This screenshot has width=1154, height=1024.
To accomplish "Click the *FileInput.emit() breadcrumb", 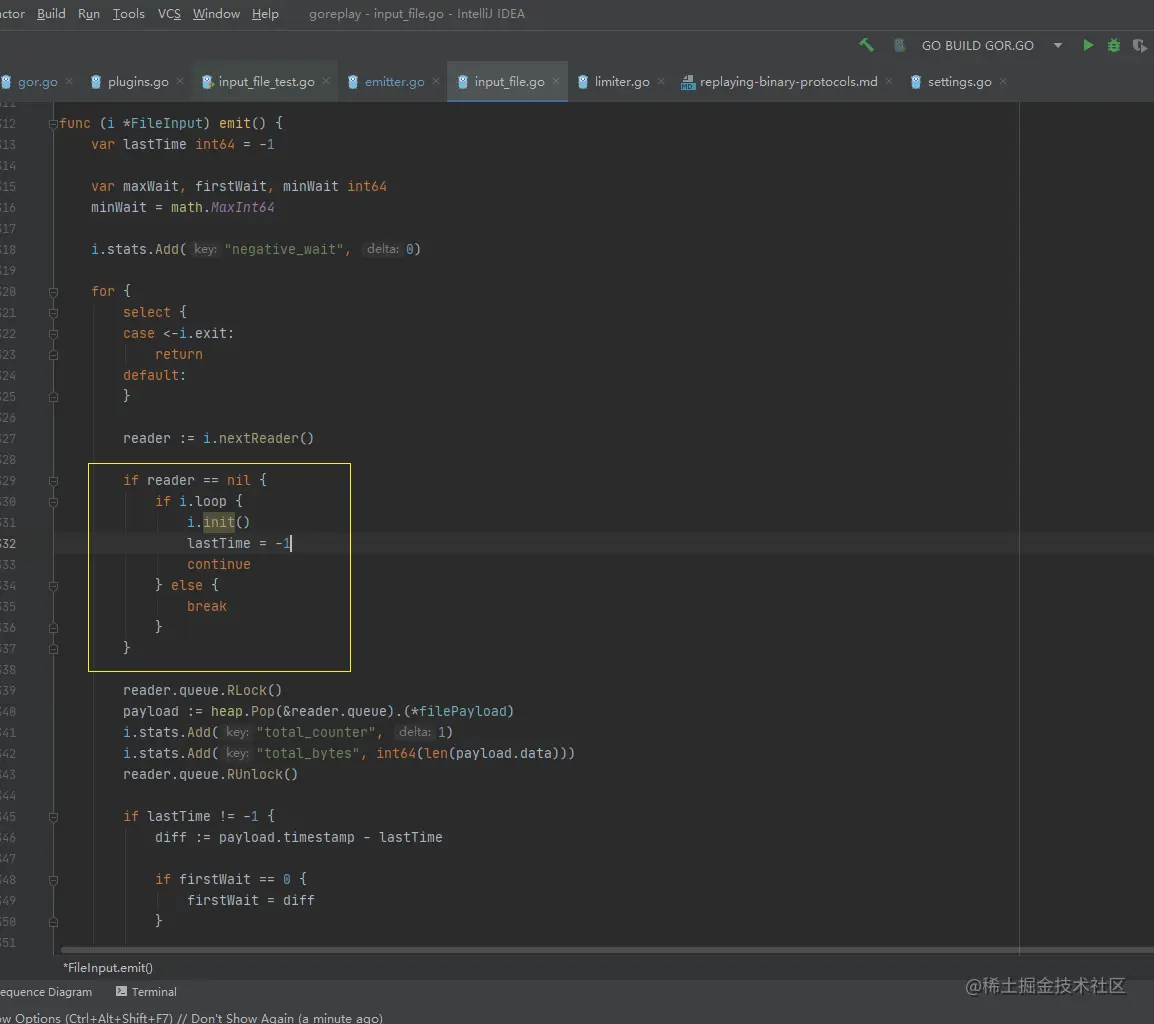I will click(108, 968).
